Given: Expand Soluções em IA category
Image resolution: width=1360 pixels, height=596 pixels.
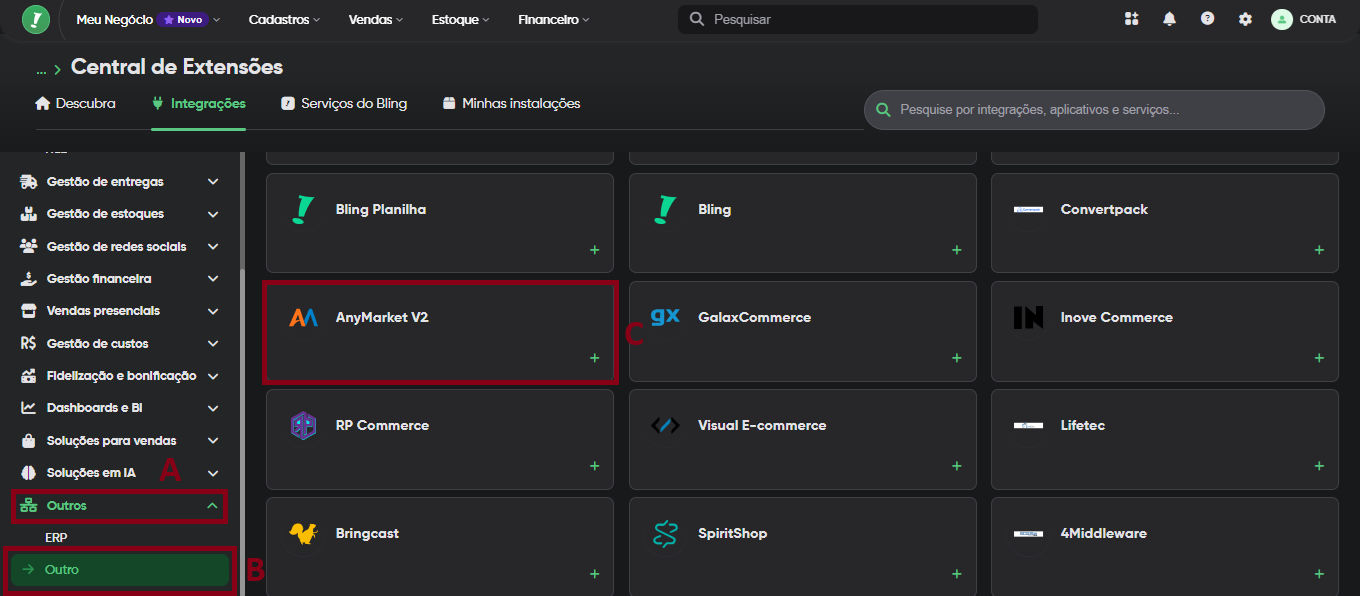Looking at the screenshot, I should pos(120,473).
